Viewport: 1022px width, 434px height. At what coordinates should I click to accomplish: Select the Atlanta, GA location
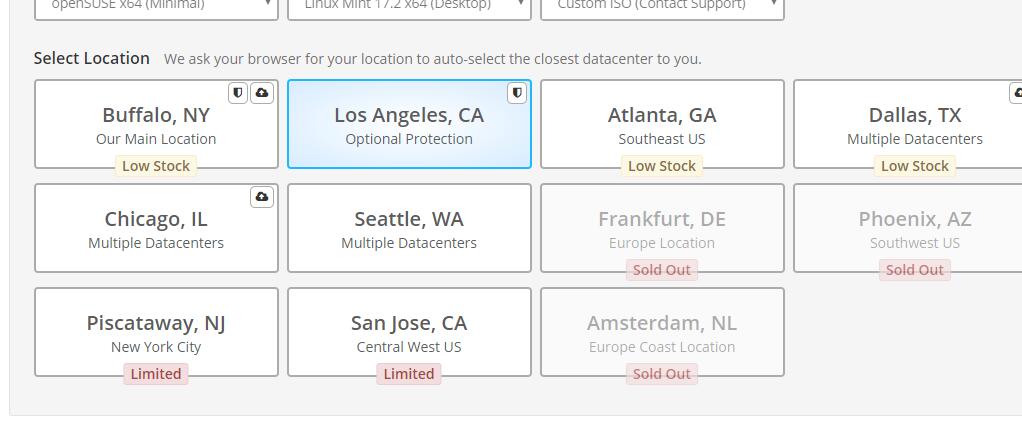[662, 124]
